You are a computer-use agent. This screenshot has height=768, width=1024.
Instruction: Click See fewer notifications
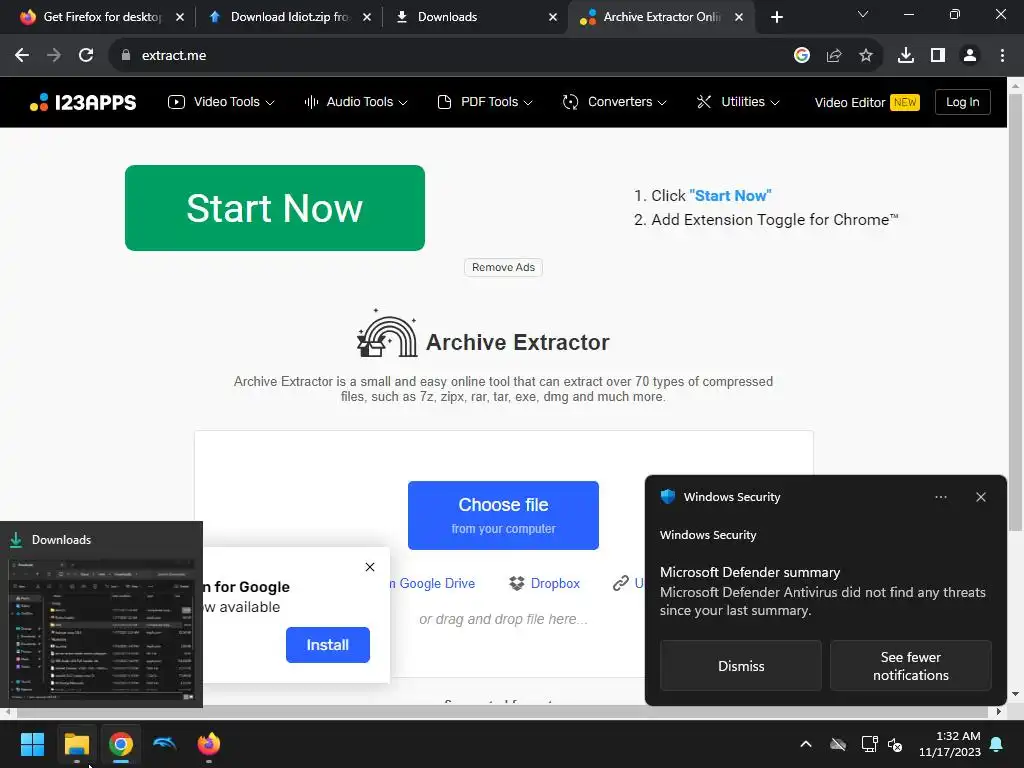point(911,665)
